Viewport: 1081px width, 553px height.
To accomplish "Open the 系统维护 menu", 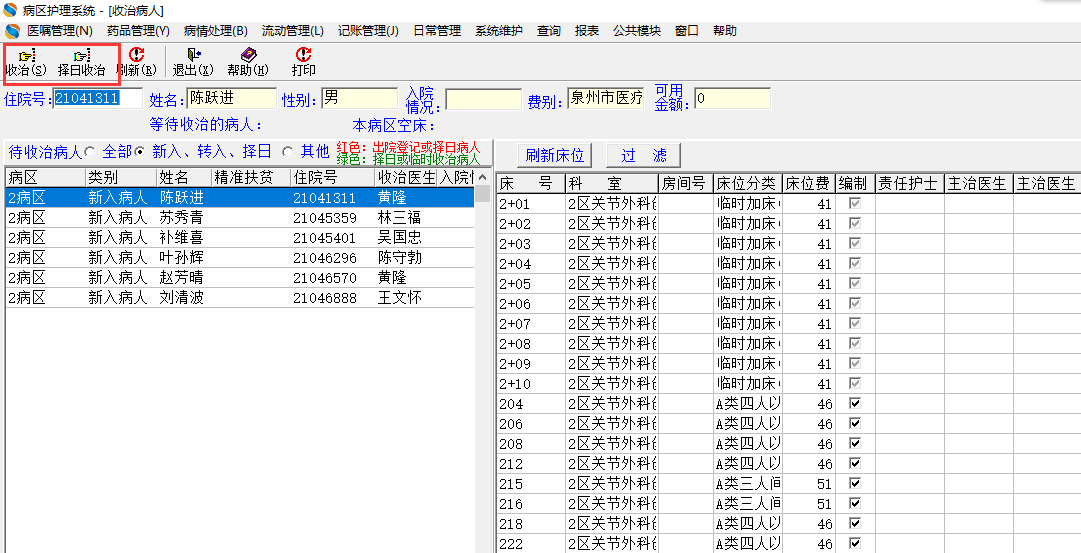I will (x=499, y=31).
